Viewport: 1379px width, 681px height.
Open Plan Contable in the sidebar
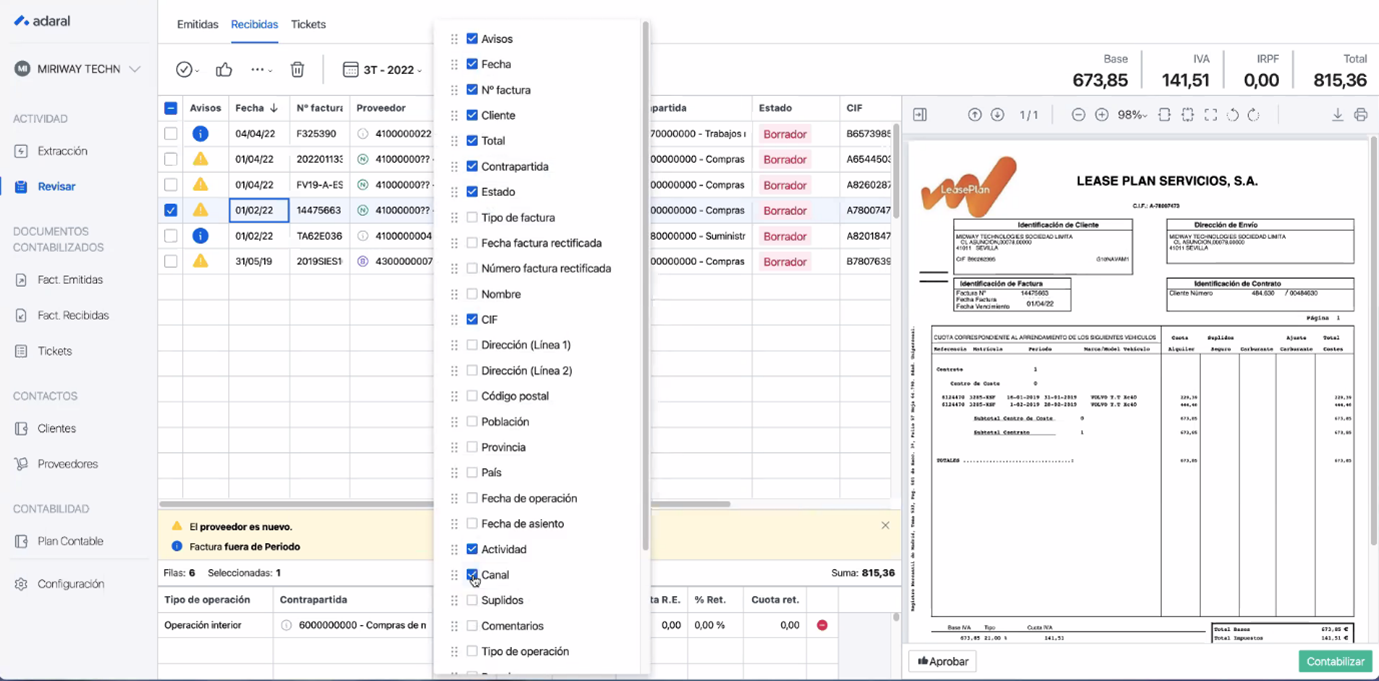70,541
